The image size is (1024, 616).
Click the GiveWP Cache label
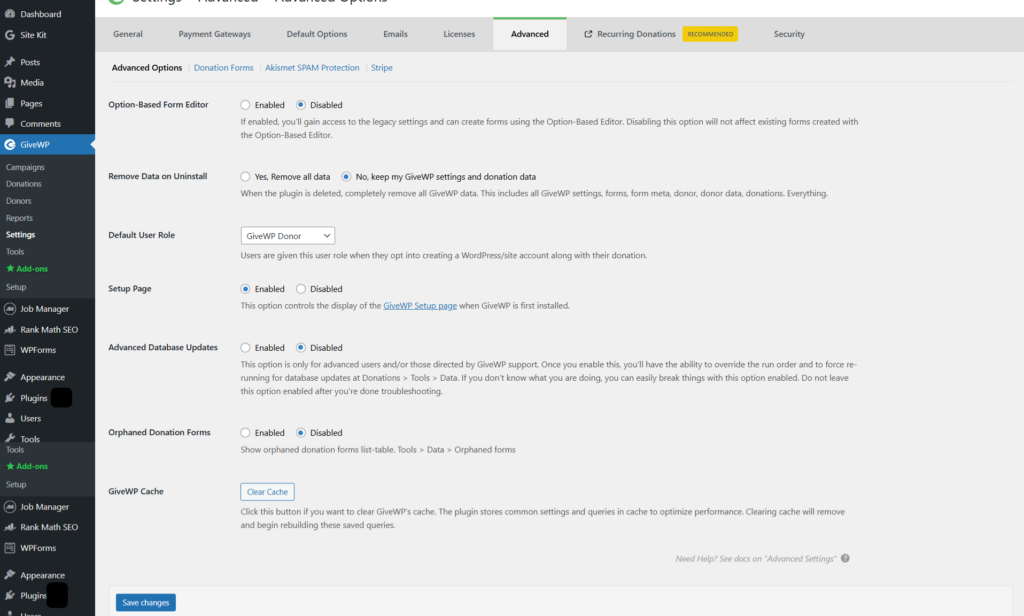tap(136, 491)
